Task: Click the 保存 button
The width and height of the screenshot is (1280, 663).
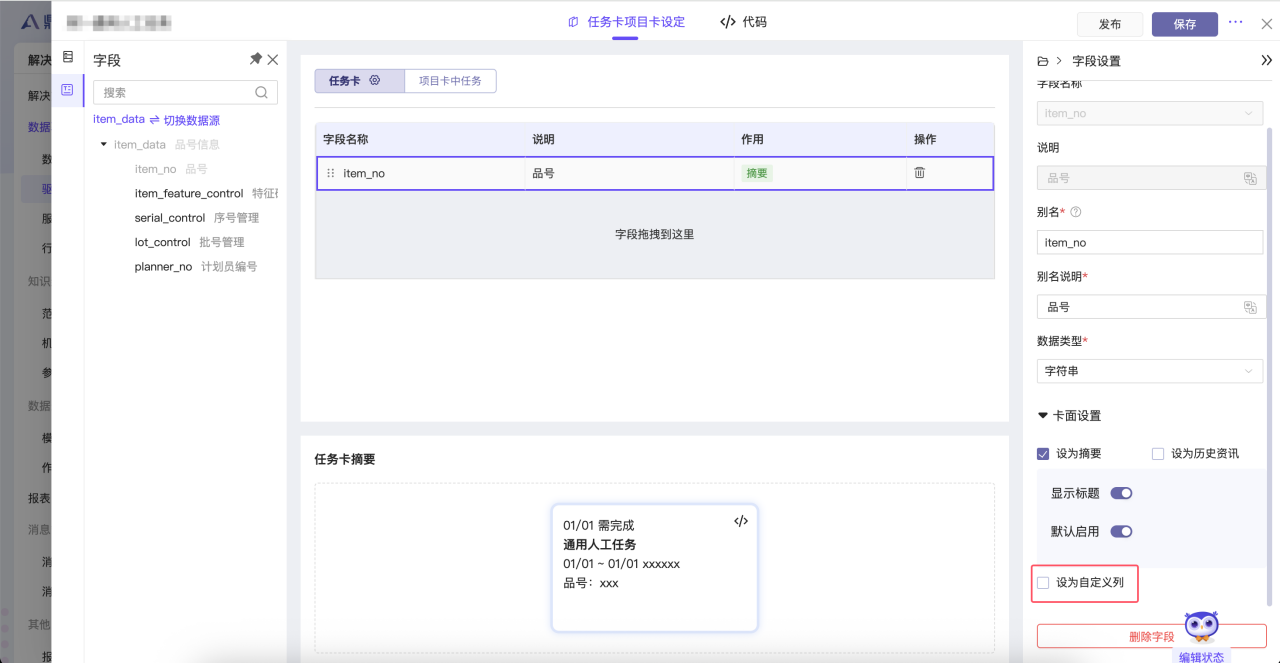Action: [x=1184, y=24]
